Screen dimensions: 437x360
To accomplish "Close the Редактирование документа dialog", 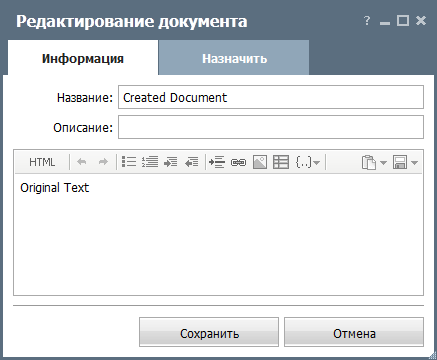I will [x=421, y=21].
